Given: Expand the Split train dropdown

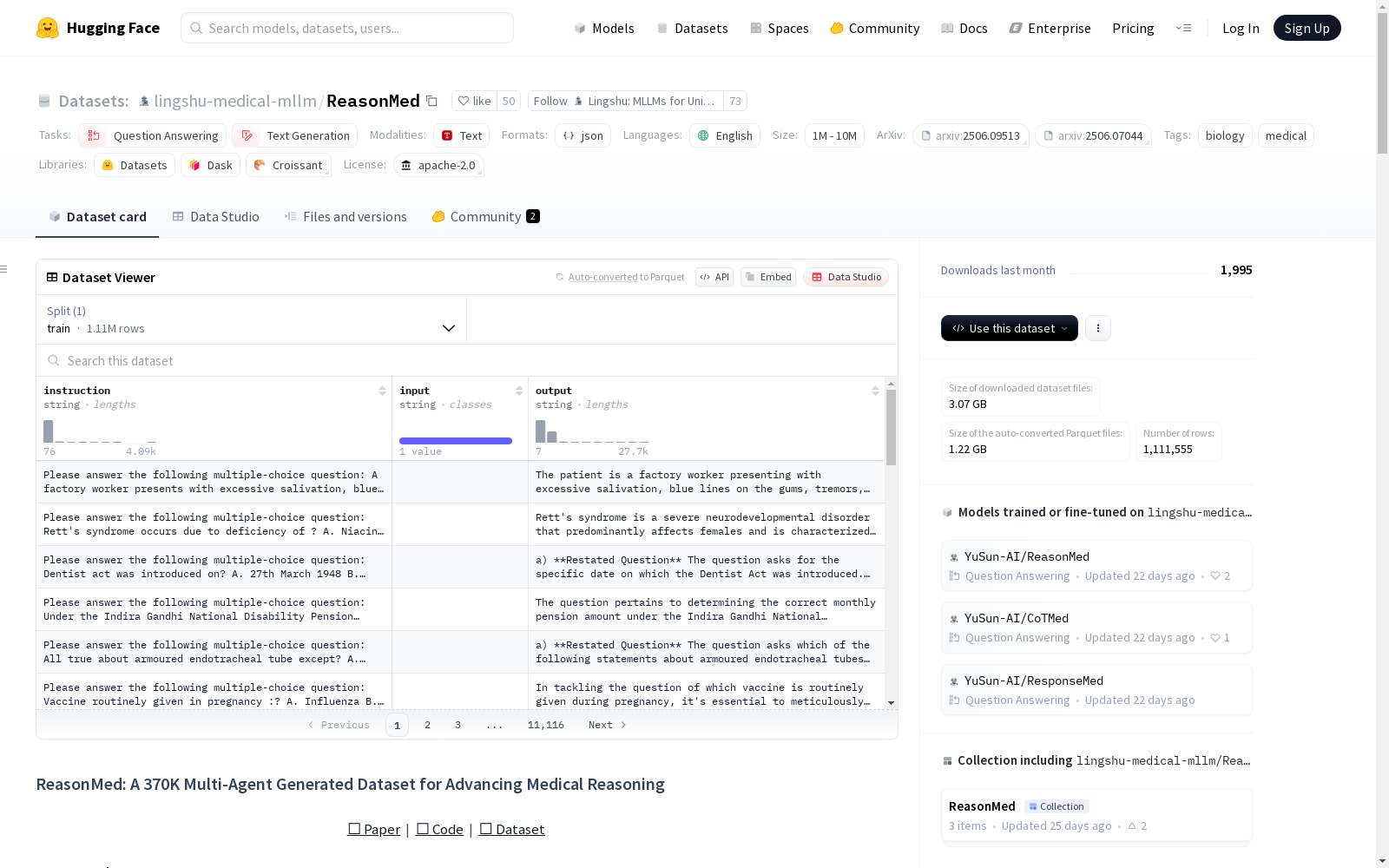Looking at the screenshot, I should [251, 319].
